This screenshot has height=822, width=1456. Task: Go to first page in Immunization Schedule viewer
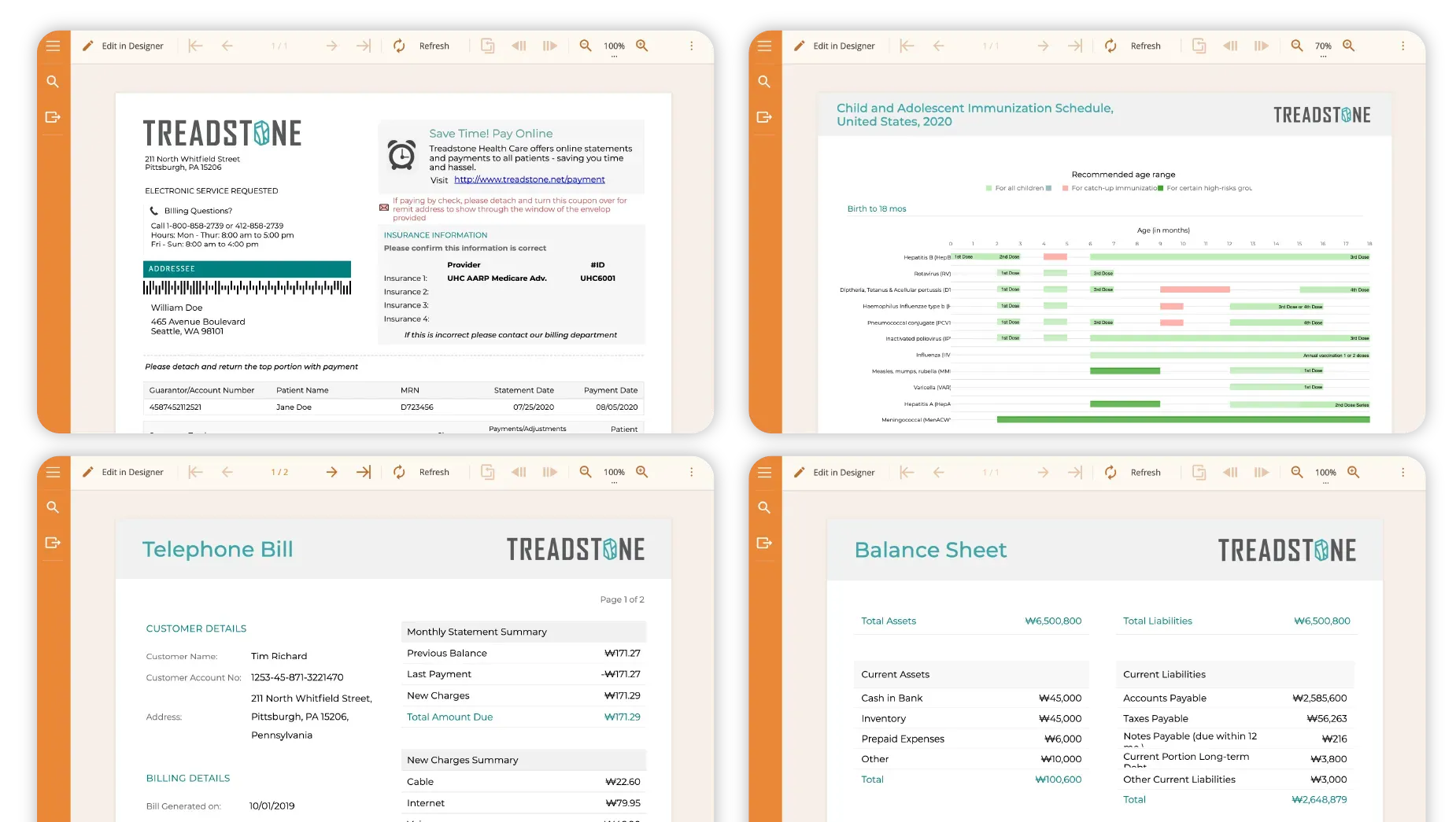click(907, 46)
